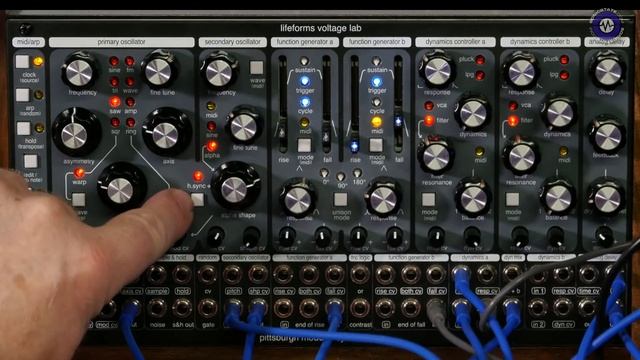Push the function generator b mode button
Image resolution: width=640 pixels, height=360 pixels.
coord(376,145)
